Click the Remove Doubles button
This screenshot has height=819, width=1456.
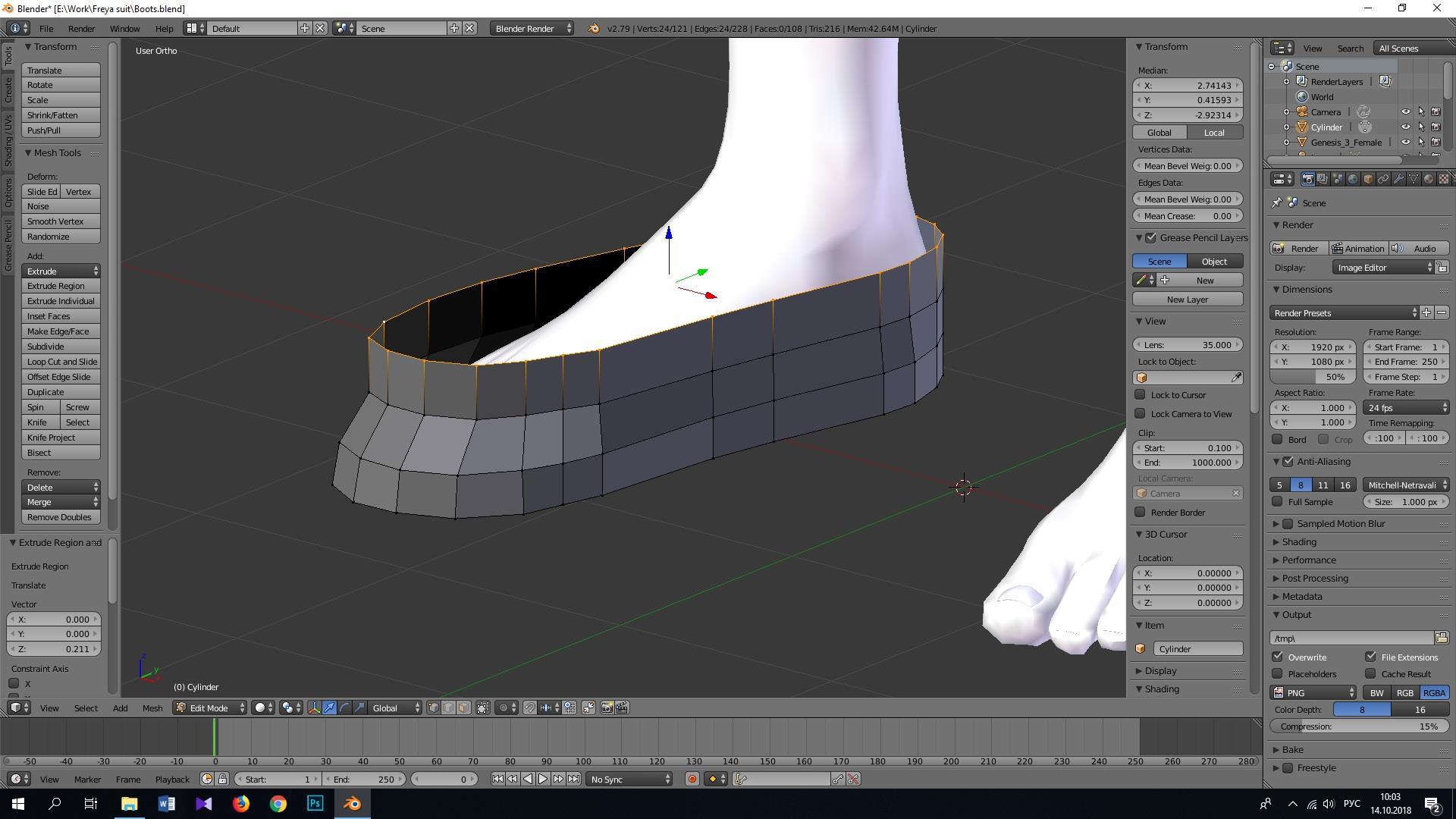pos(60,517)
